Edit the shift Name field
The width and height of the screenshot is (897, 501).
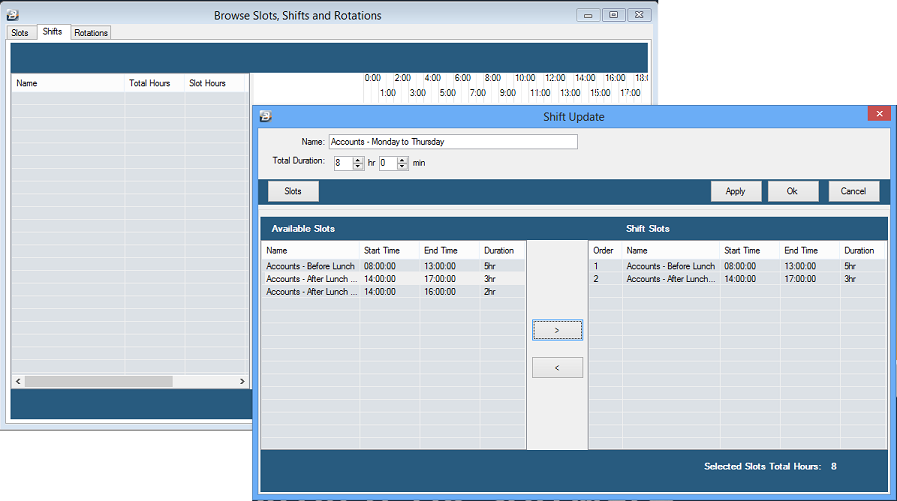point(453,142)
